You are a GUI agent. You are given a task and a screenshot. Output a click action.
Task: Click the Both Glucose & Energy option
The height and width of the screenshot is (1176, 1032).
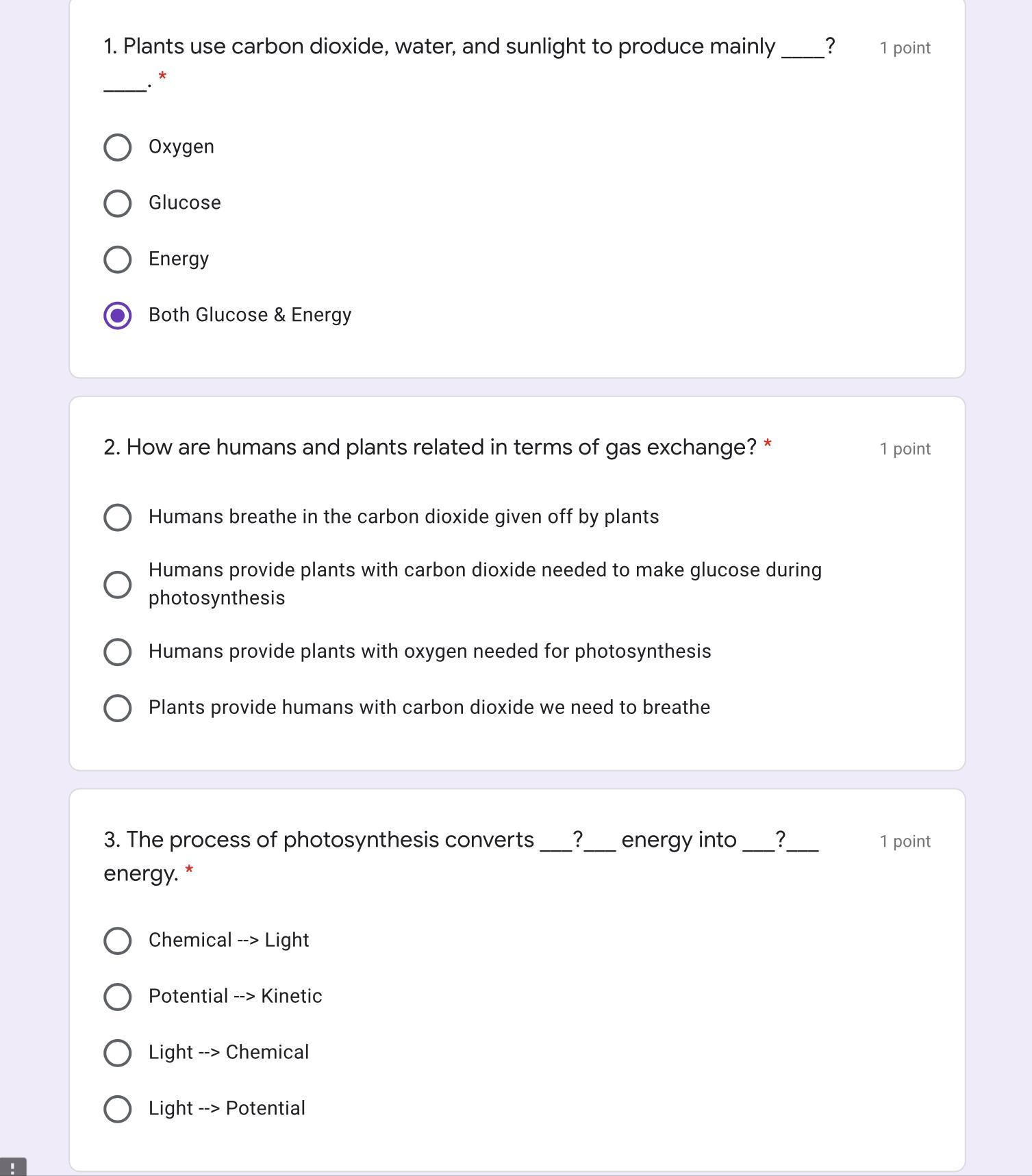(x=117, y=316)
